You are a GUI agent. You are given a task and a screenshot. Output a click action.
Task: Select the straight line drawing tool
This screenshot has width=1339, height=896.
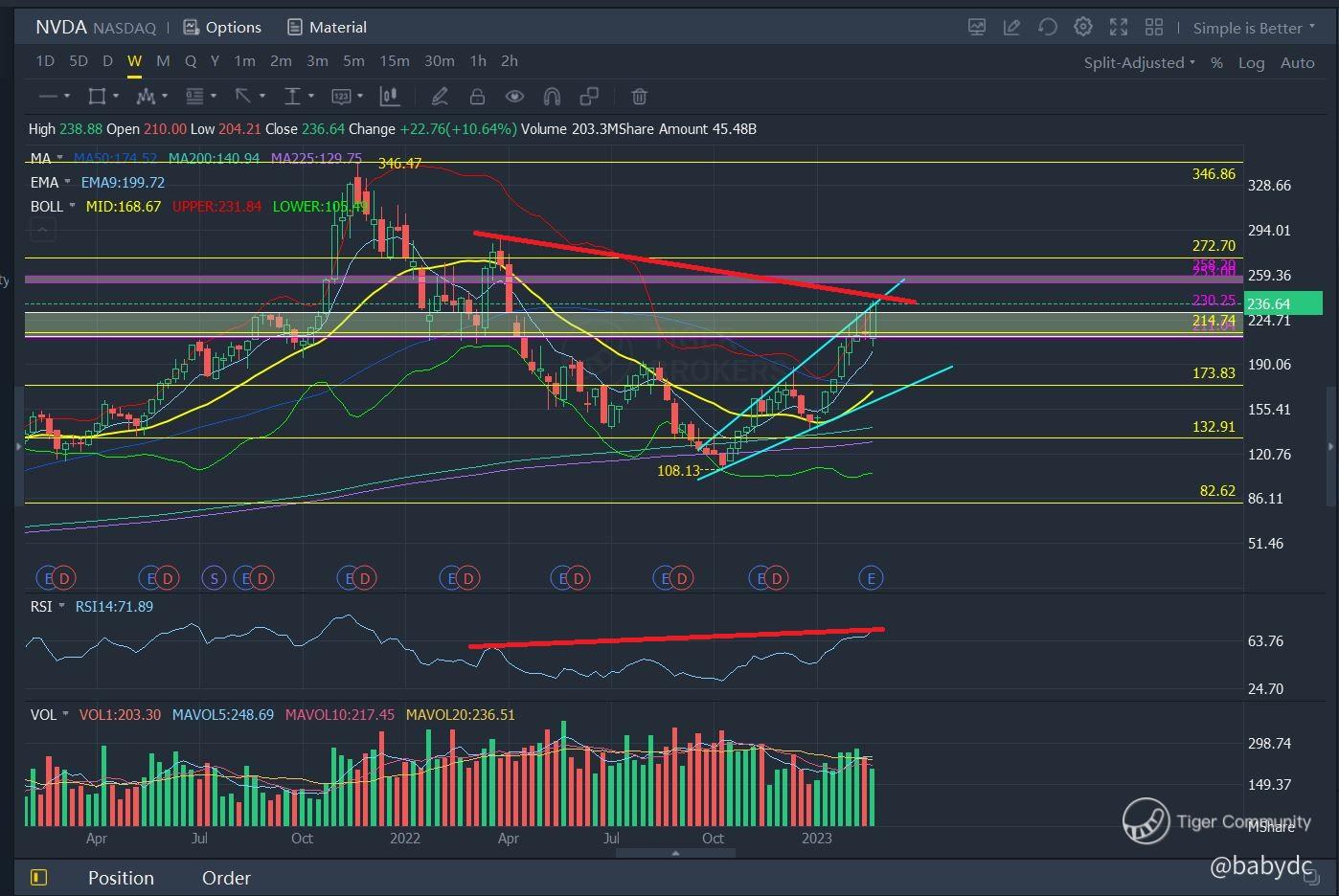click(48, 96)
